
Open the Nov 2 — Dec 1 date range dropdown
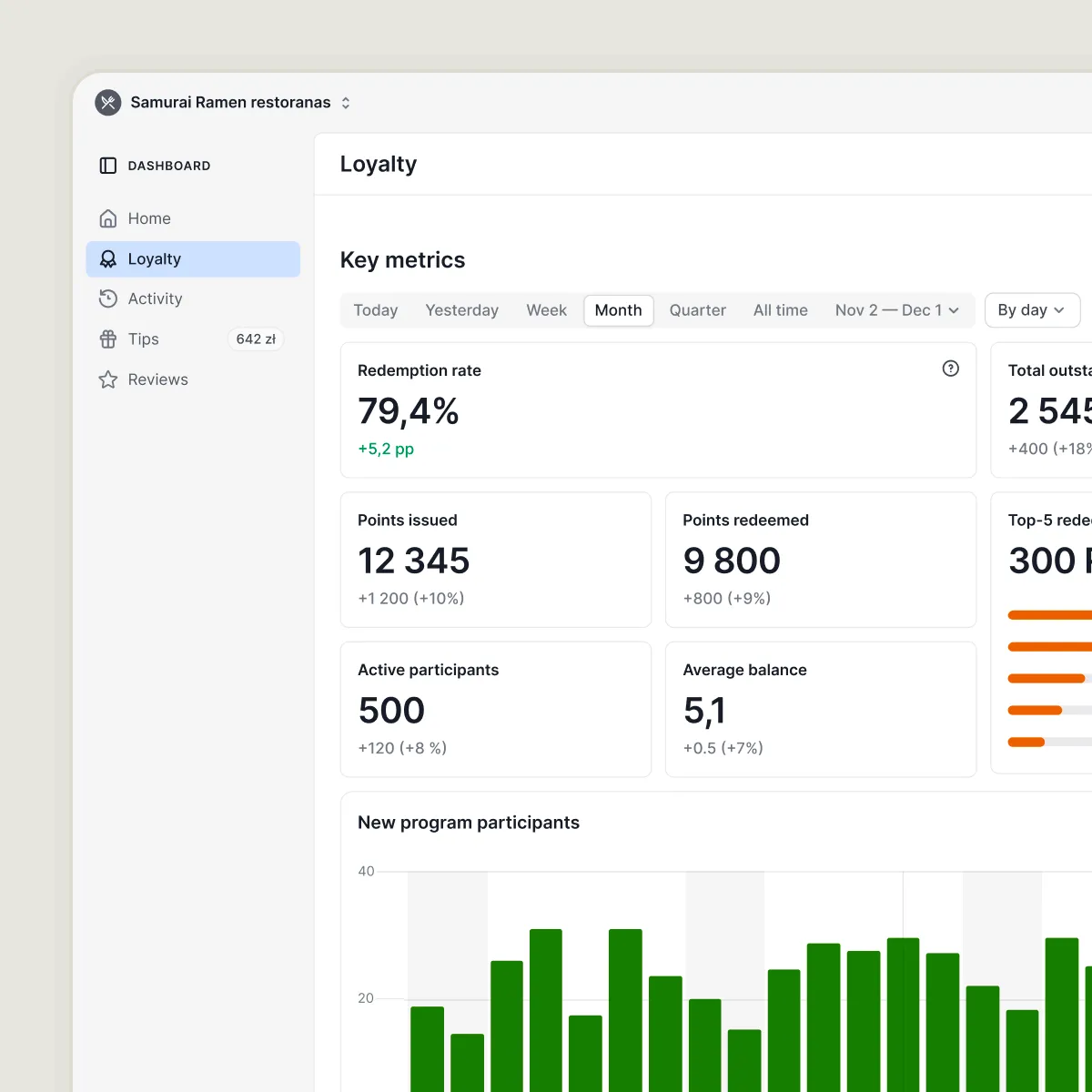pos(897,310)
